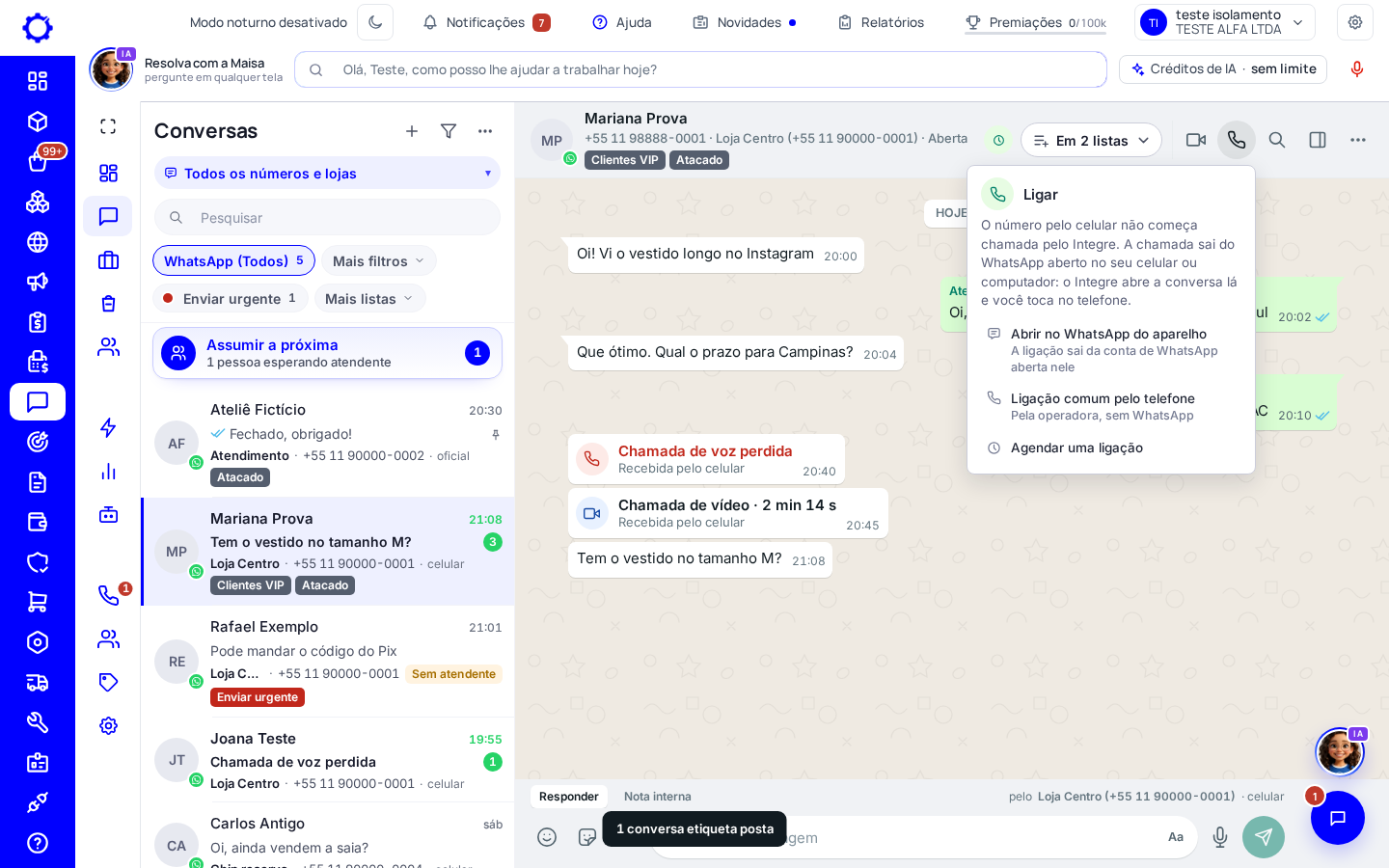1389x868 pixels.
Task: Expand Mais listas dropdown
Action: (370, 298)
